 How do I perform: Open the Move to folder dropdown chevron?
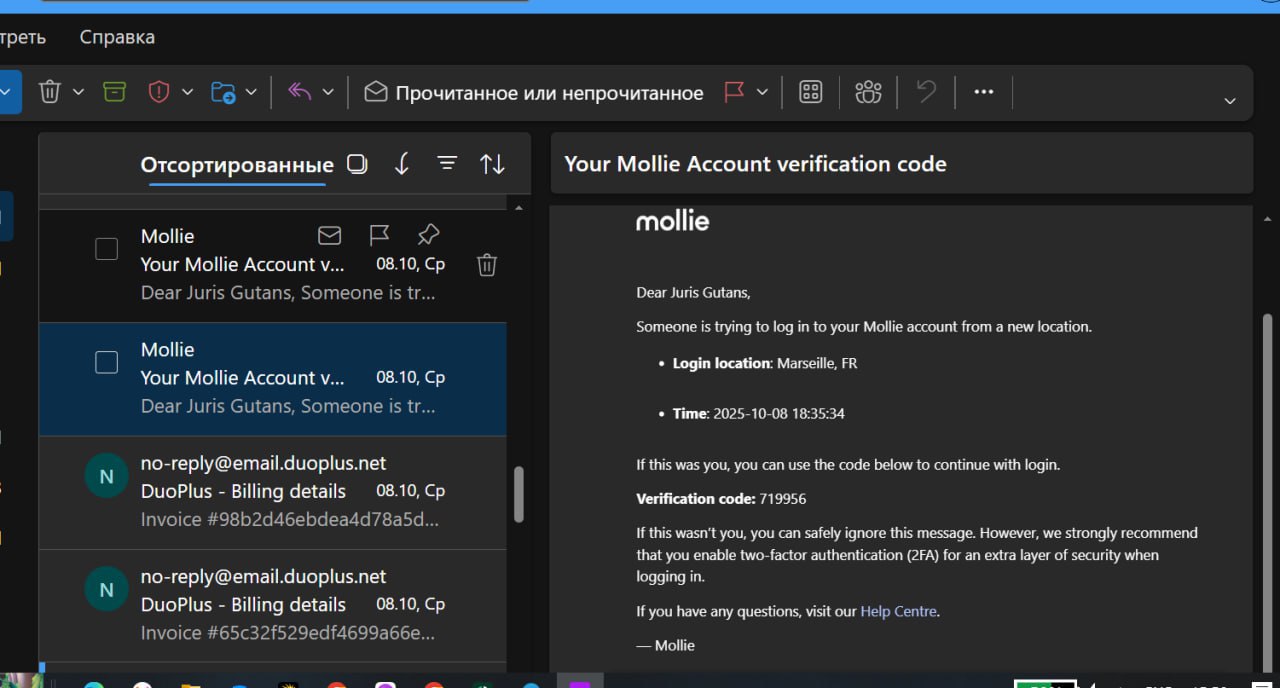(251, 92)
